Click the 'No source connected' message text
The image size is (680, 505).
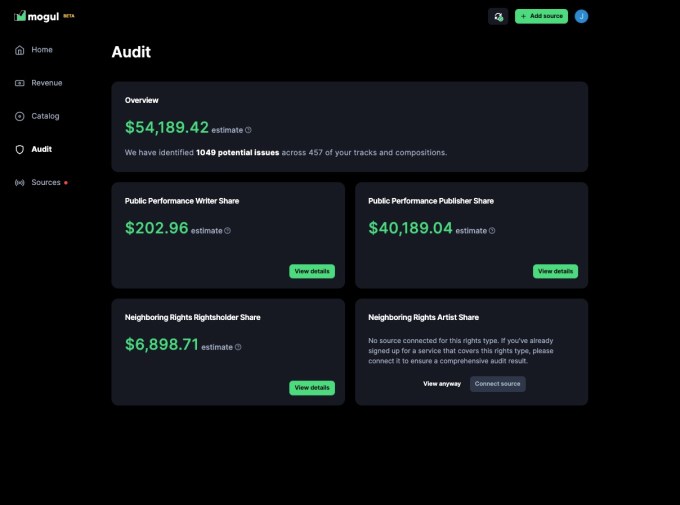coord(461,351)
